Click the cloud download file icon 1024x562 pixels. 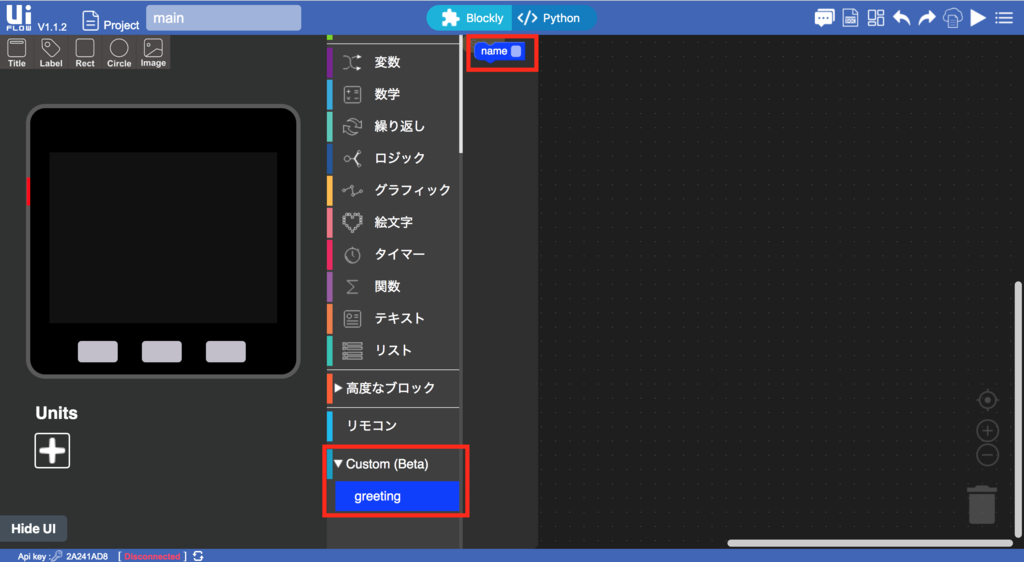[x=952, y=18]
